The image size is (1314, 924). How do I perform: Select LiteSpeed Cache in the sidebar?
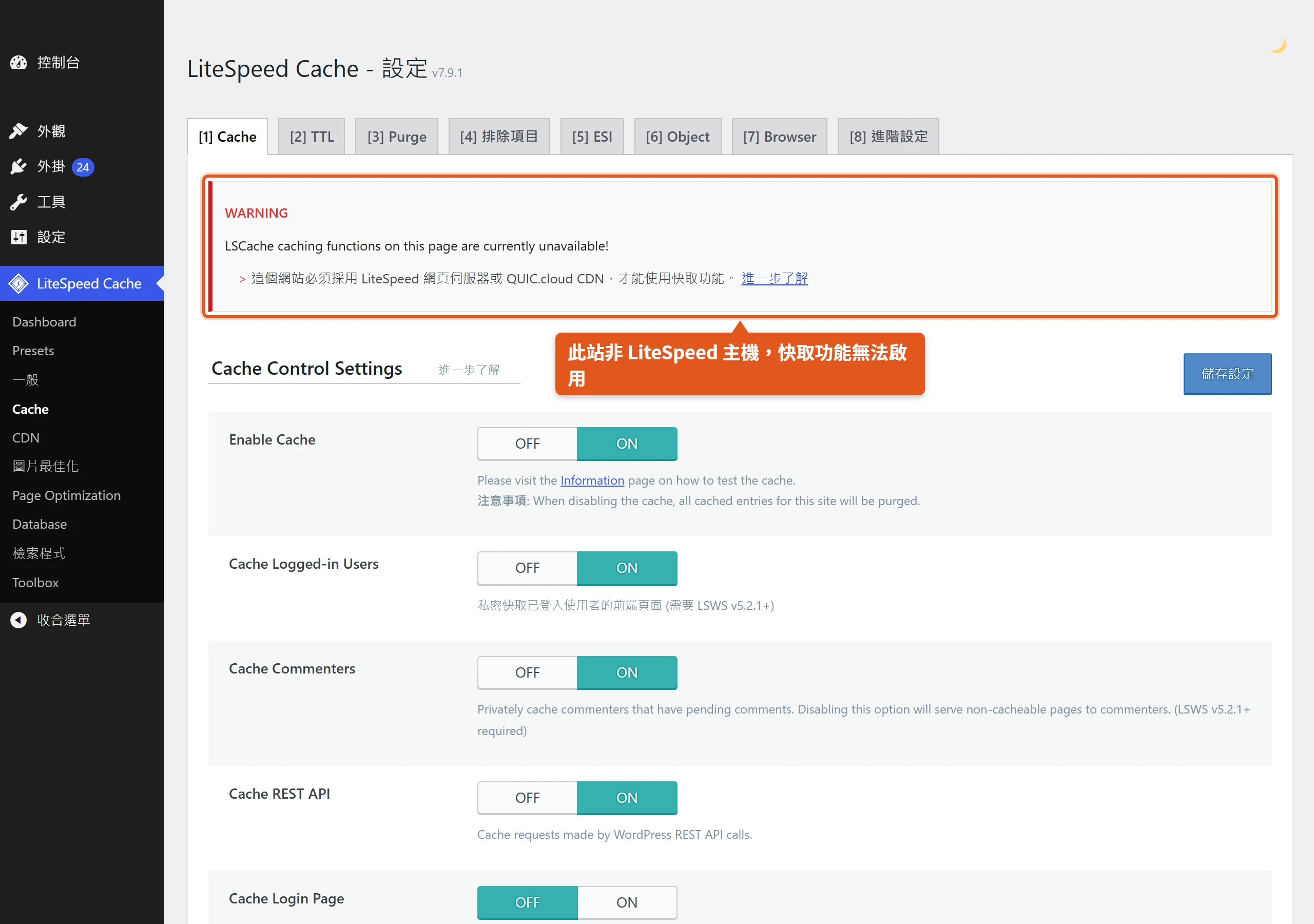point(82,283)
